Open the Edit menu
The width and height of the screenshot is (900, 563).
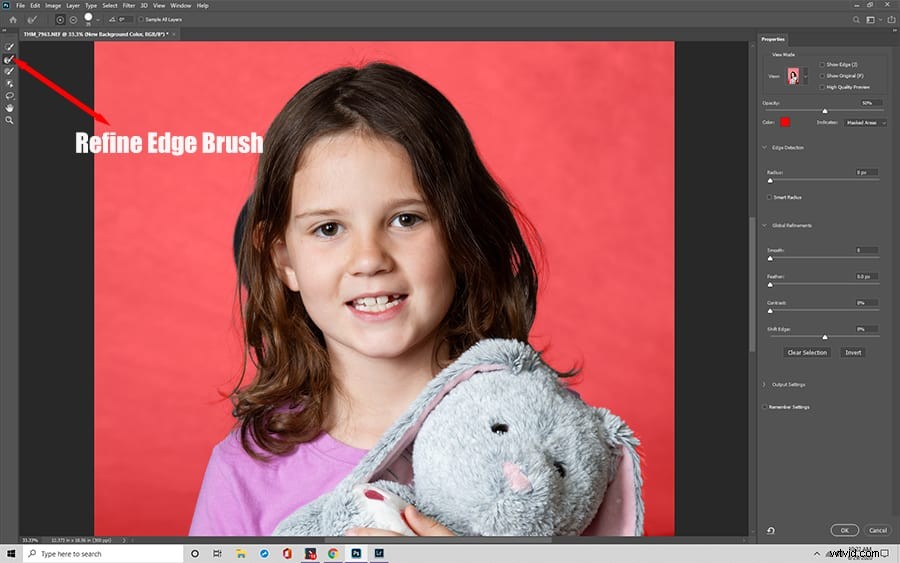point(35,6)
